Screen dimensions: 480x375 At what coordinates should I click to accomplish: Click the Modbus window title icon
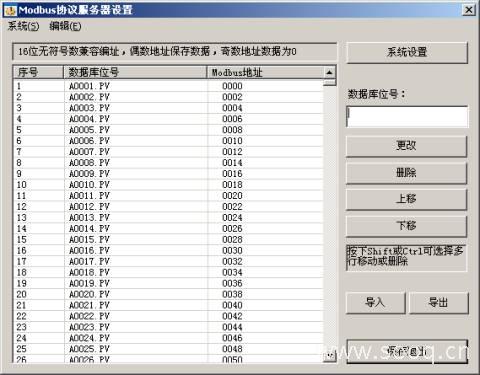(x=10, y=10)
